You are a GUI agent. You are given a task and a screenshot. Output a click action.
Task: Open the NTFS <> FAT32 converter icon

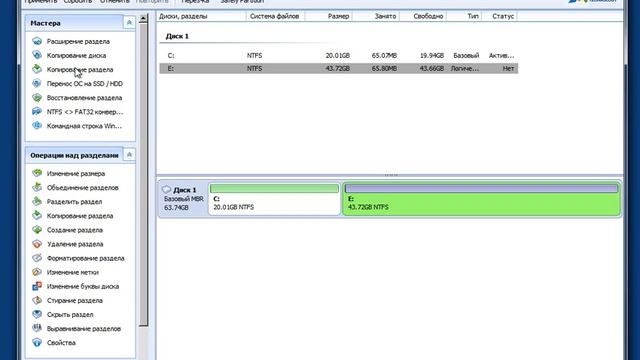point(37,111)
